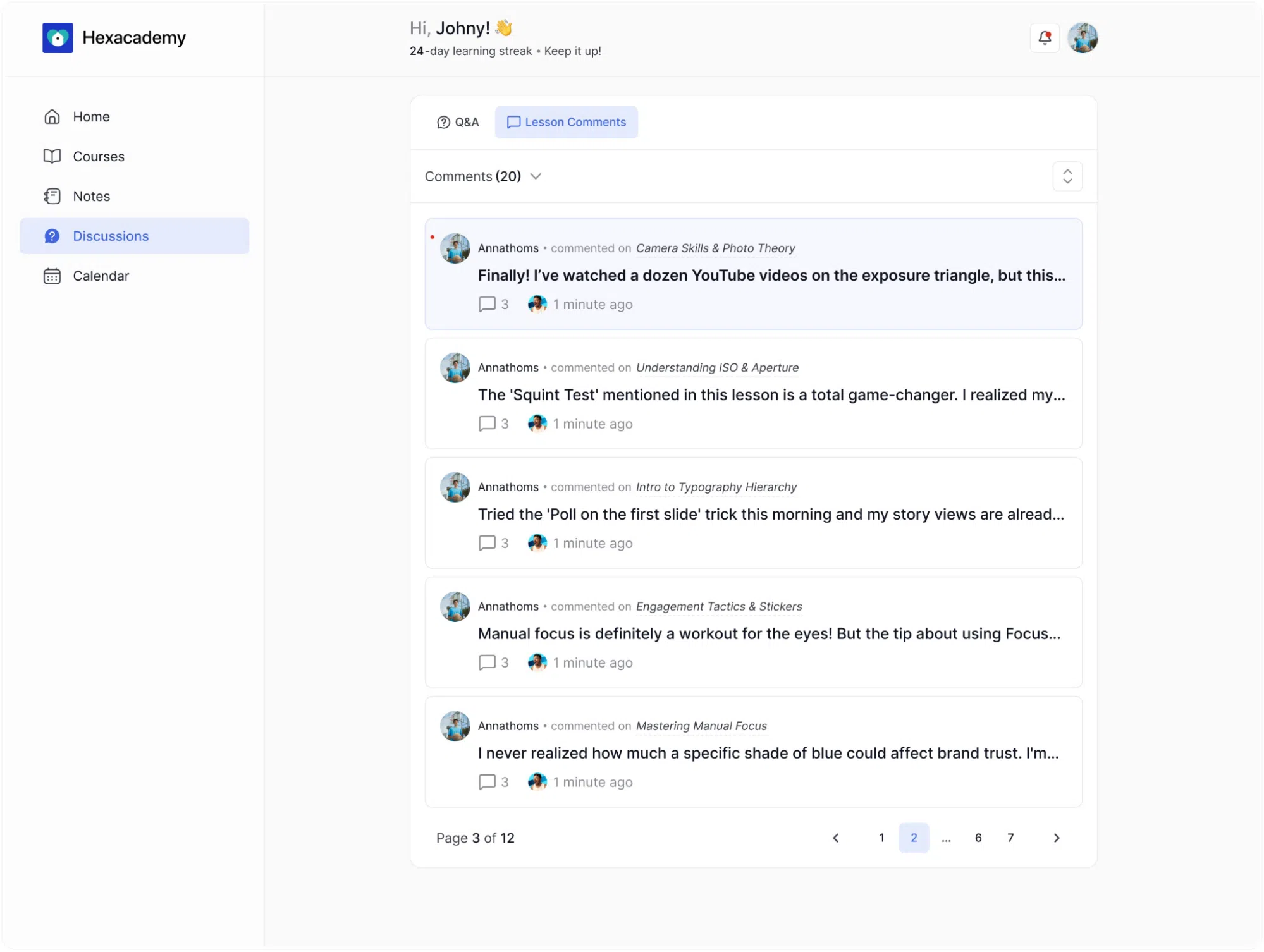Open Notes in the sidebar
Screen dimensions: 1264x952
134,197
